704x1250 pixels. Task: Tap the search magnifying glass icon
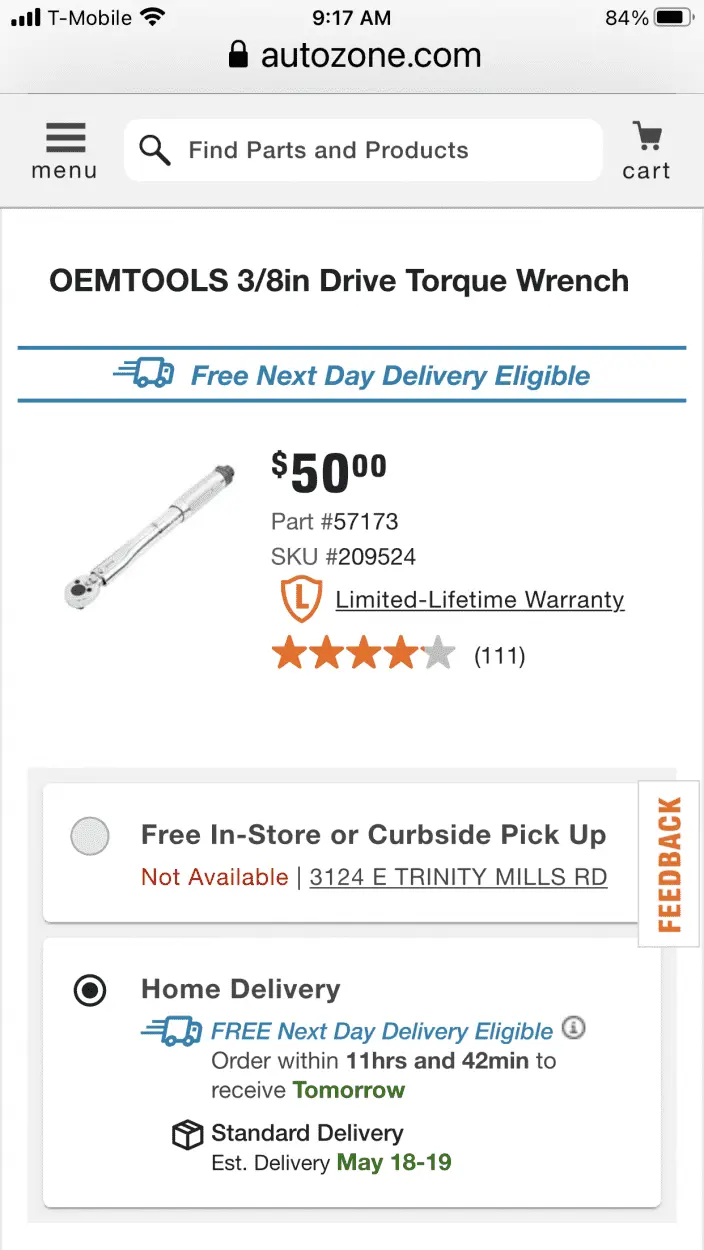155,150
